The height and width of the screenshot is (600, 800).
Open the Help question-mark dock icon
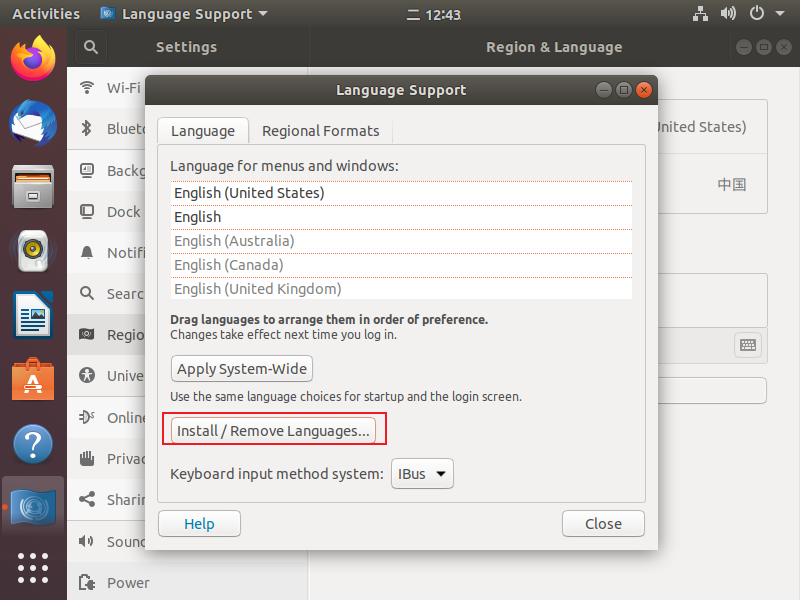coord(33,444)
